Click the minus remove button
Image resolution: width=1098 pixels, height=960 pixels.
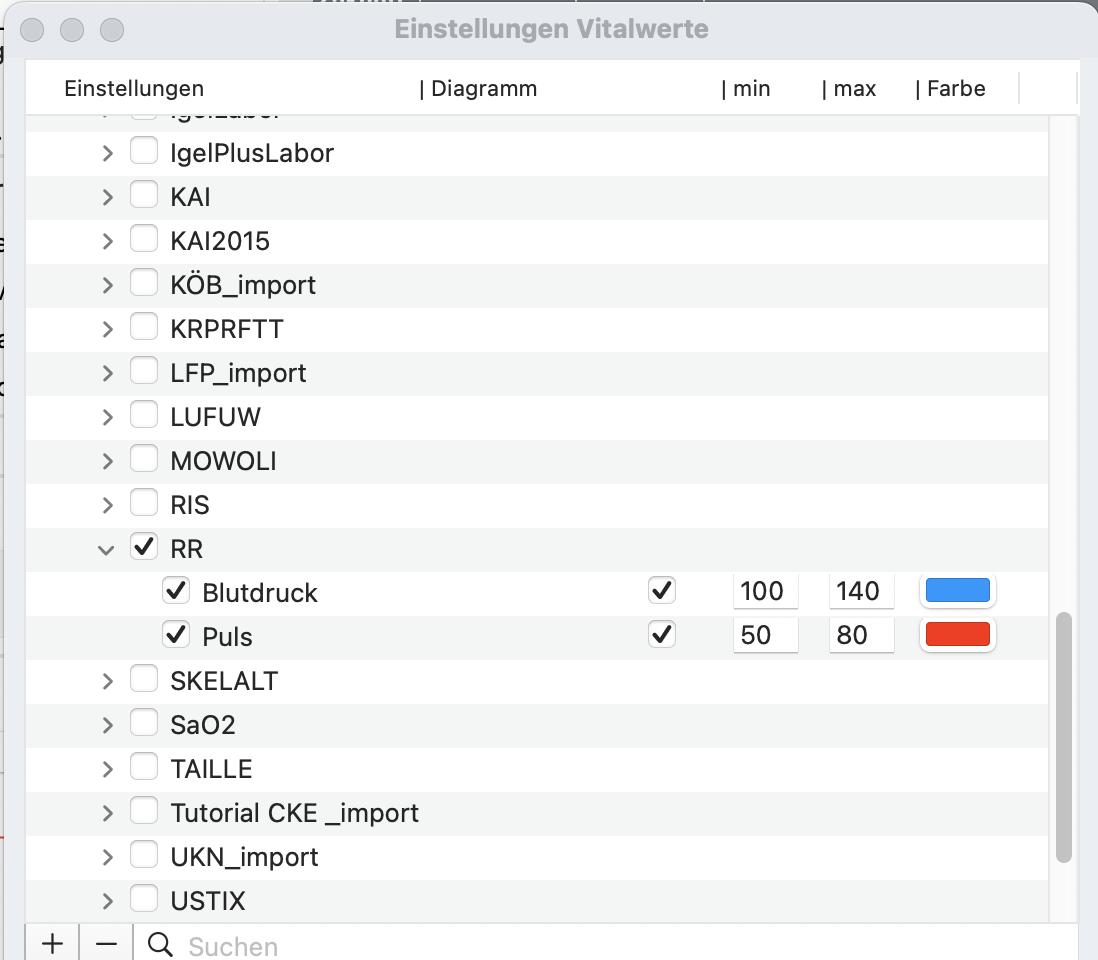[106, 944]
